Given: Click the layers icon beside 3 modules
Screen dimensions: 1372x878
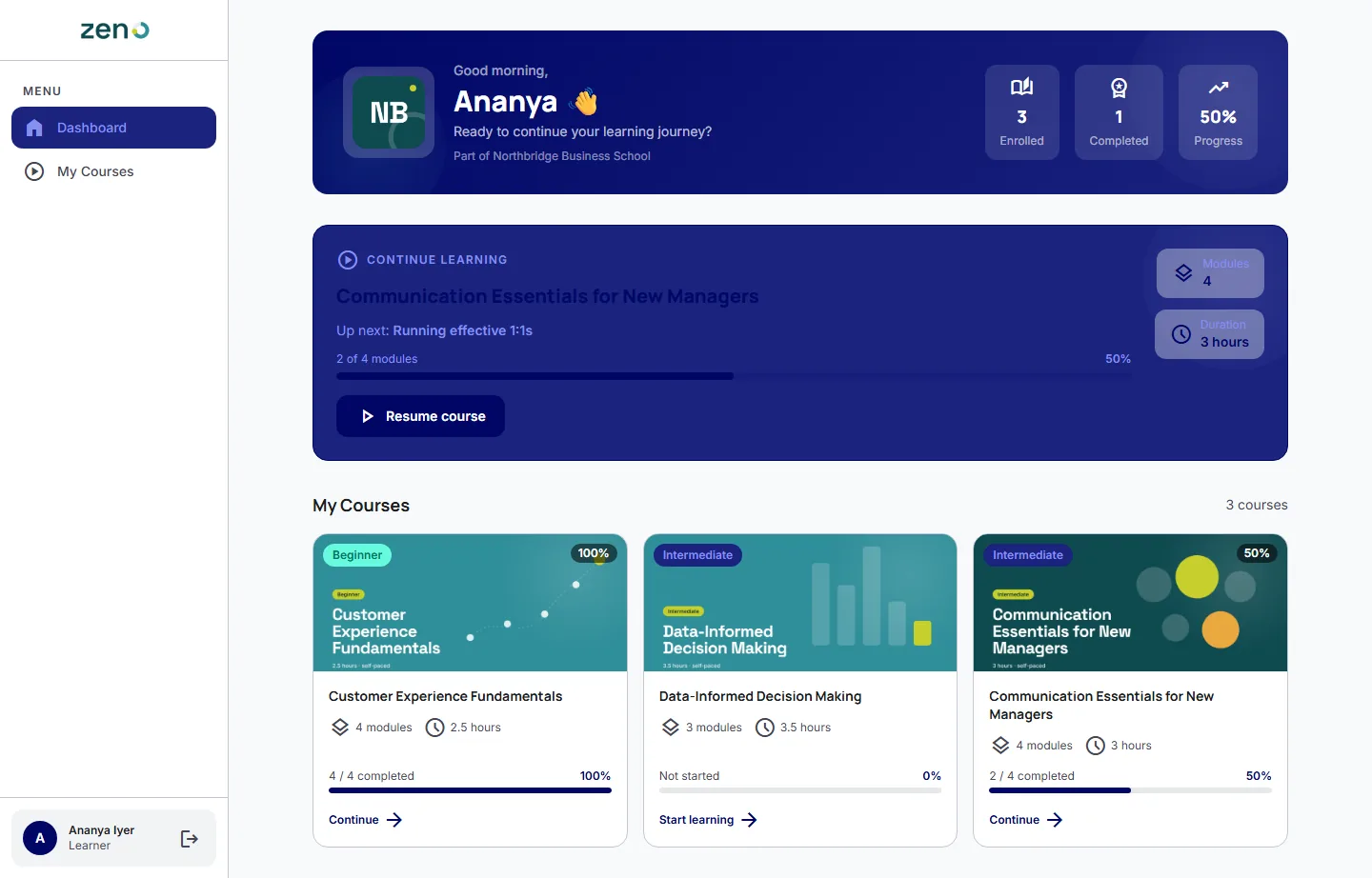Looking at the screenshot, I should (671, 728).
